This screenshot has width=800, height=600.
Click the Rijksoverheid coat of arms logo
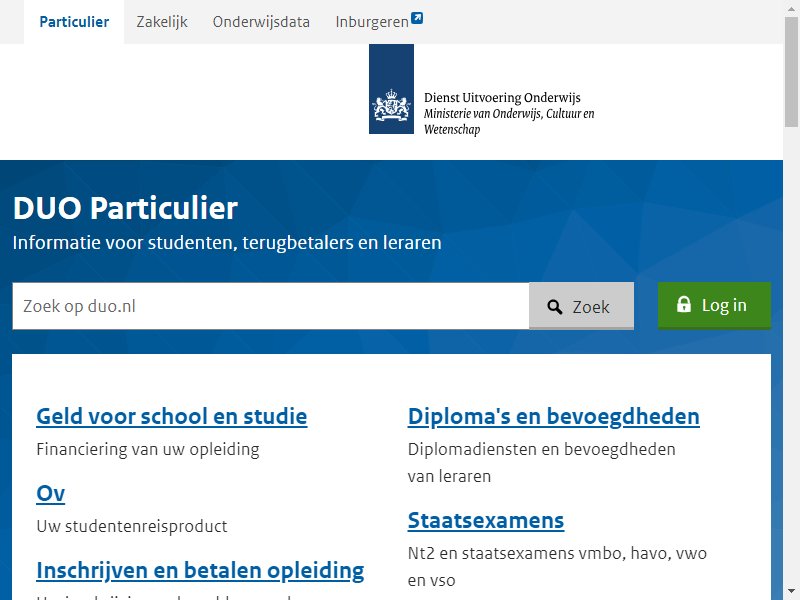point(391,89)
